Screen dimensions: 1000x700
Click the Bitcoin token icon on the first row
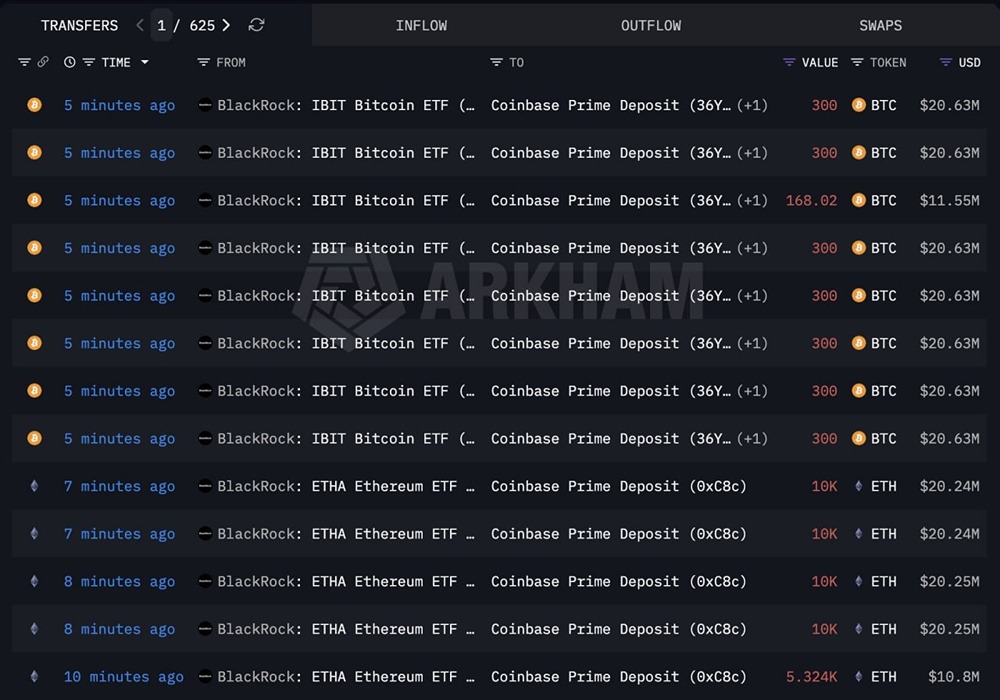pos(857,105)
